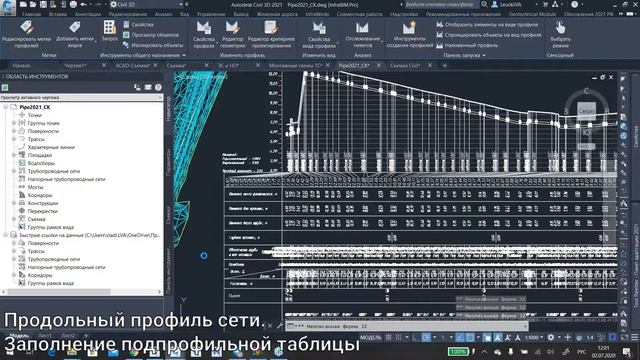Open Редактор критериев проектирования
The height and width of the screenshot is (360, 640).
coord(271,34)
